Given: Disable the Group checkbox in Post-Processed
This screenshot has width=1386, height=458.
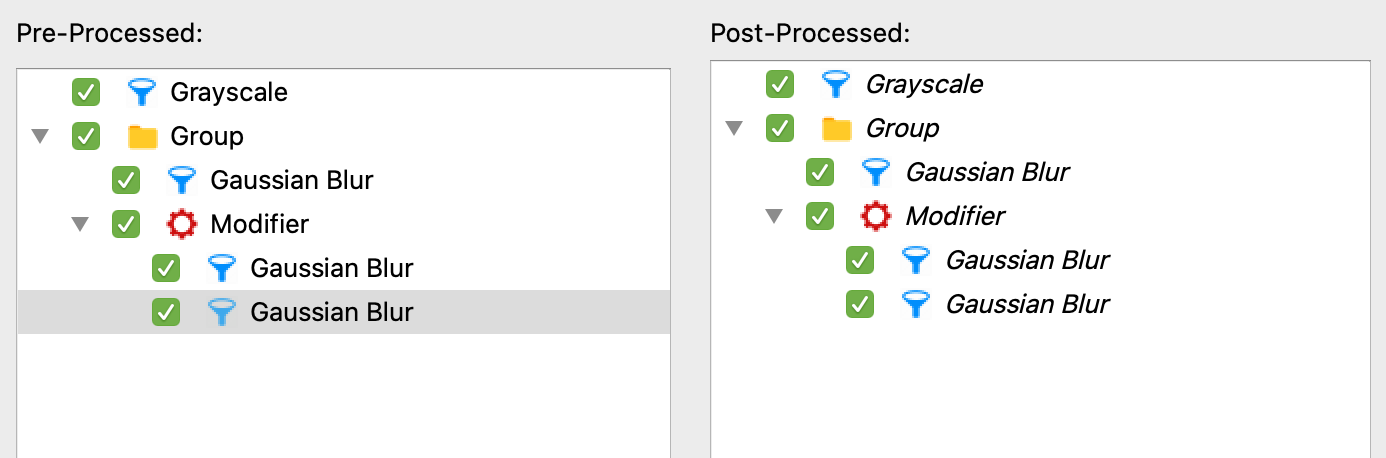Looking at the screenshot, I should tap(780, 128).
